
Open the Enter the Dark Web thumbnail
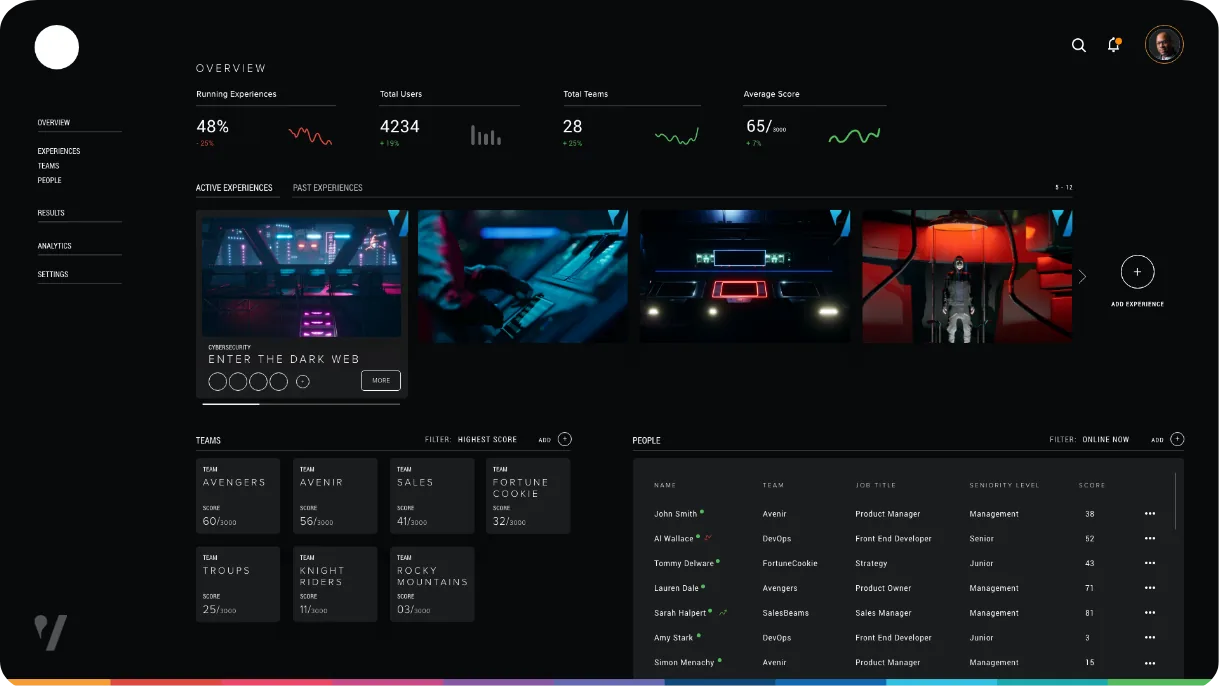pos(302,277)
